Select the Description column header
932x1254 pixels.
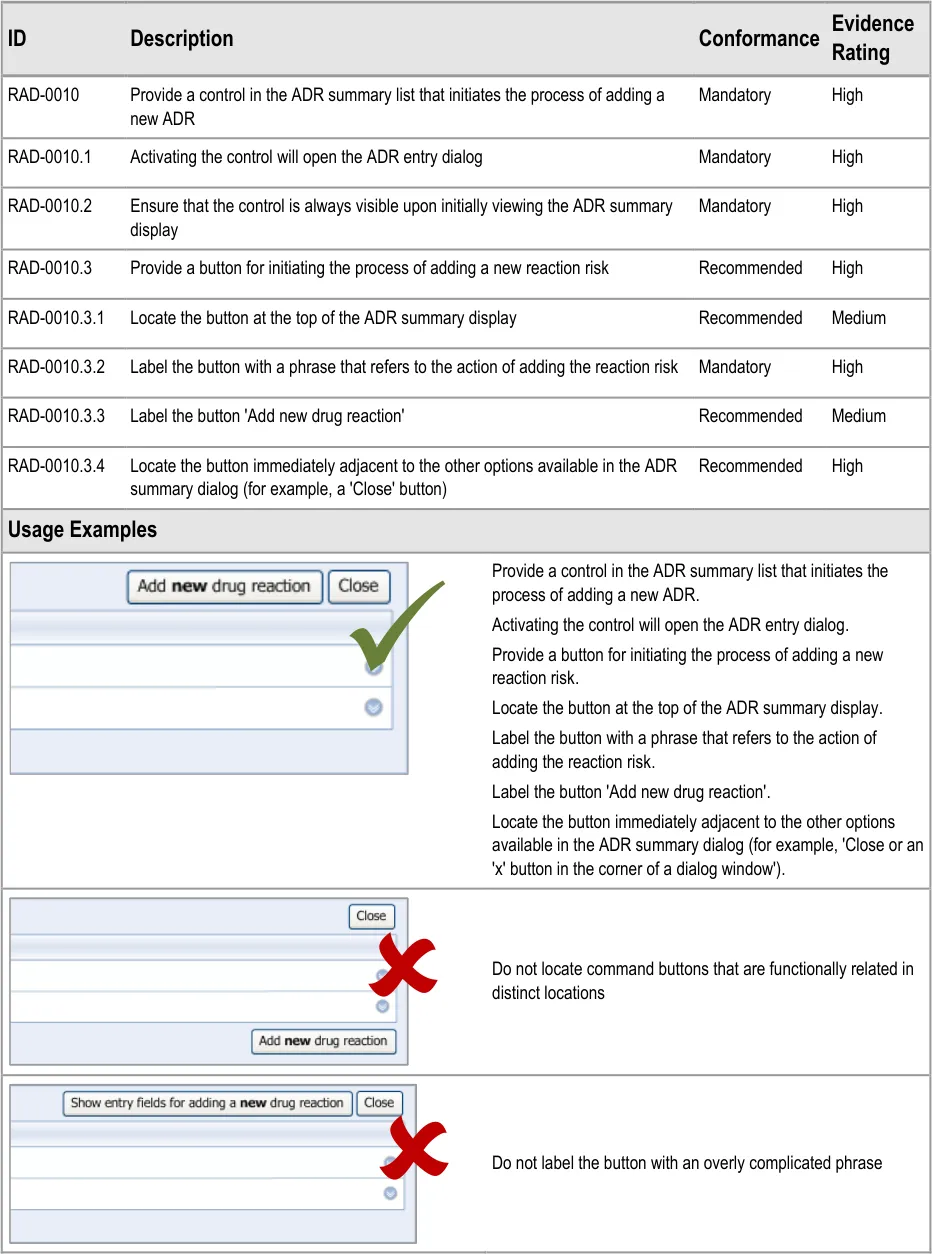point(182,39)
